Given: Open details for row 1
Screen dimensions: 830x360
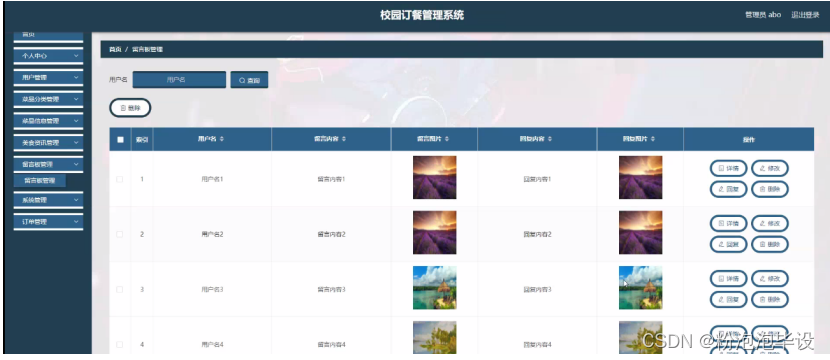Looking at the screenshot, I should tap(728, 168).
